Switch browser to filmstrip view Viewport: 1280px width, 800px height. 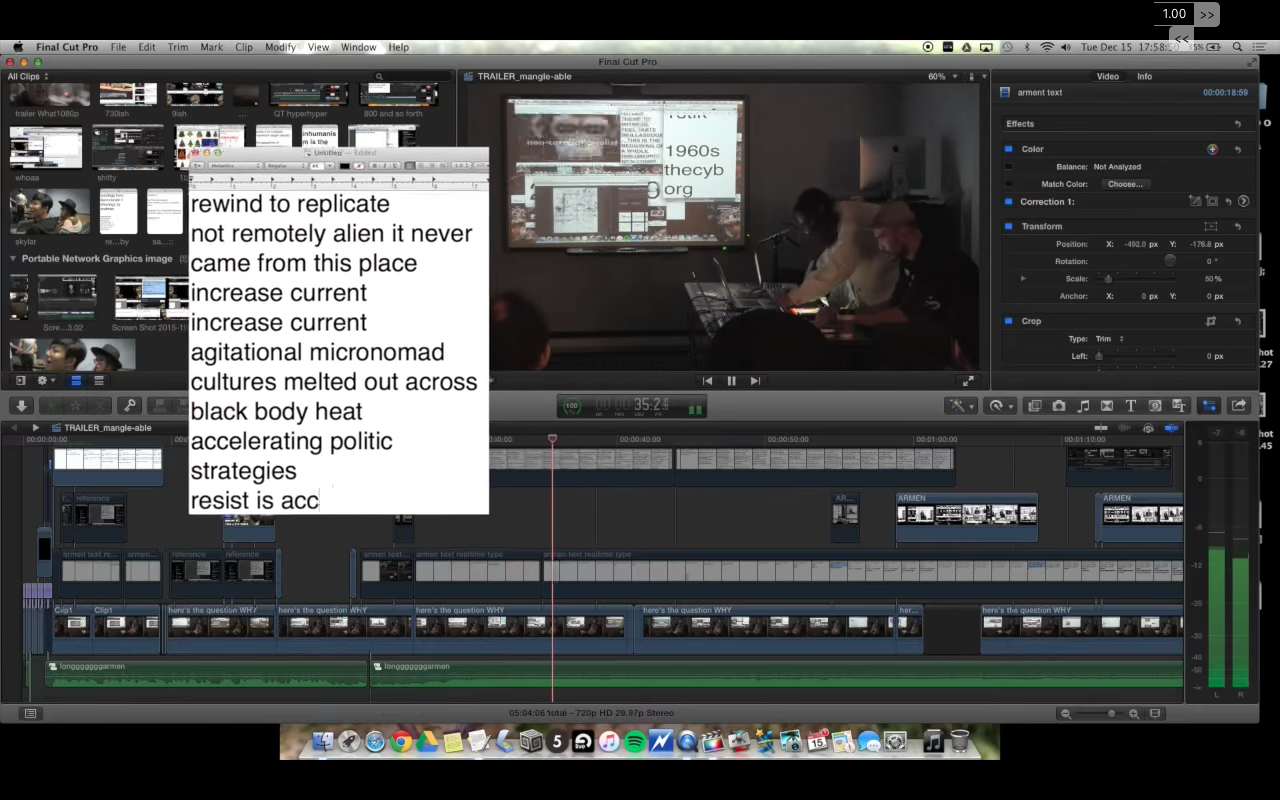click(75, 380)
